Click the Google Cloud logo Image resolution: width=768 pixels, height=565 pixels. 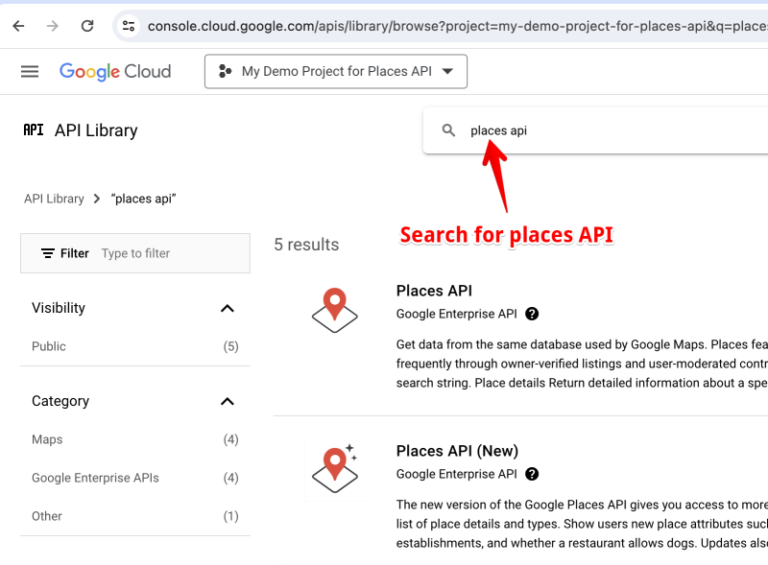pos(115,71)
